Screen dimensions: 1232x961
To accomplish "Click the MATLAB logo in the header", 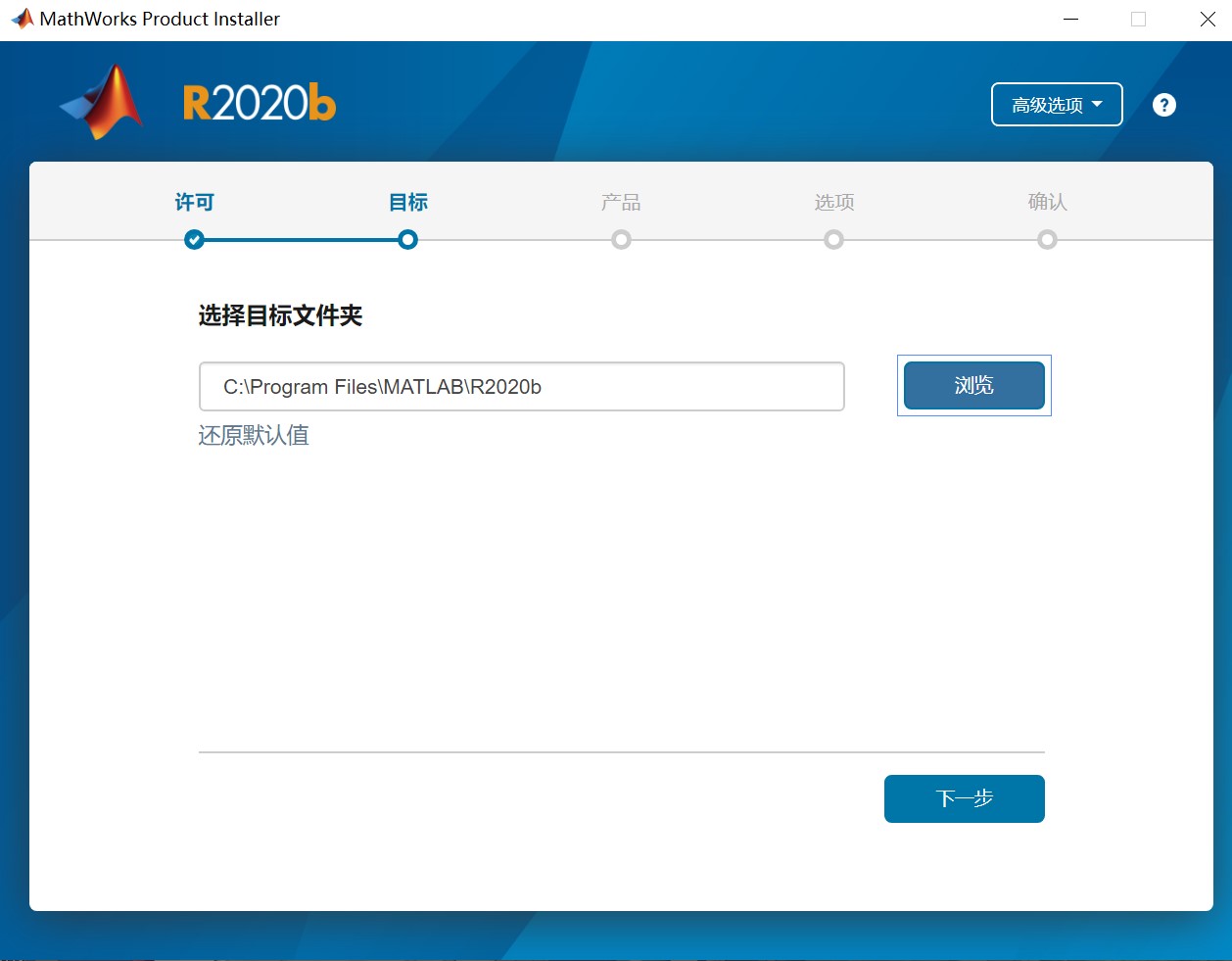I will click(x=102, y=102).
